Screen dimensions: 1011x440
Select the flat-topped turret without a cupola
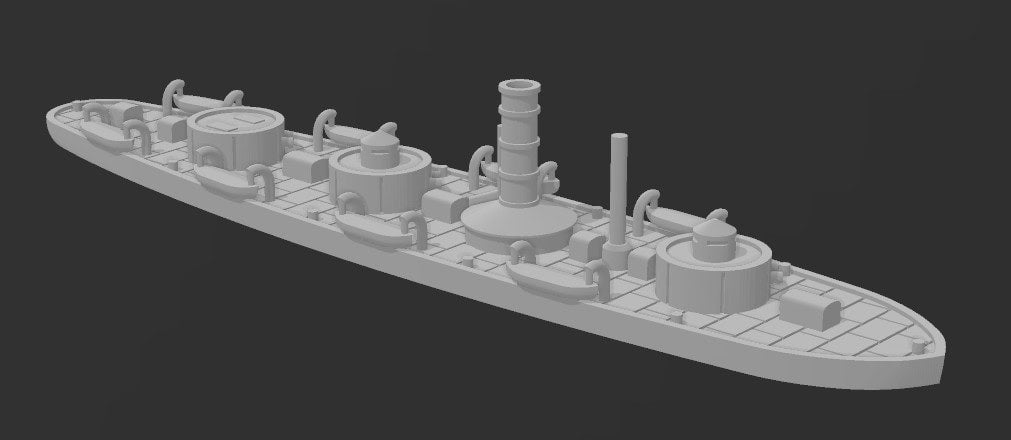(x=236, y=138)
